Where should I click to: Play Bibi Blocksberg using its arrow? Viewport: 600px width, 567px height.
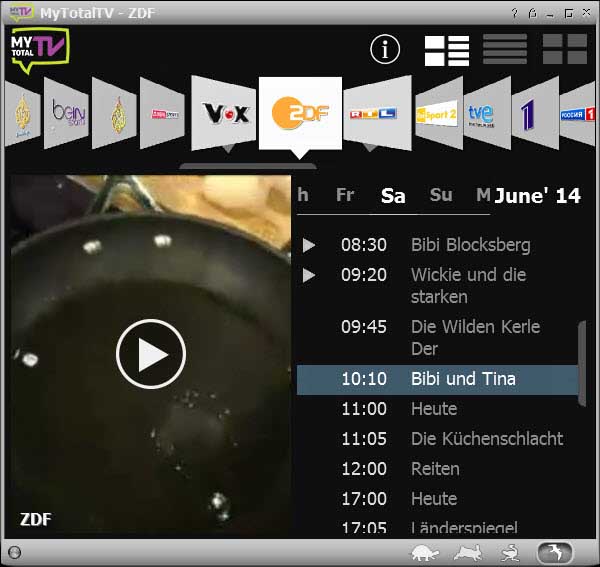[x=309, y=245]
